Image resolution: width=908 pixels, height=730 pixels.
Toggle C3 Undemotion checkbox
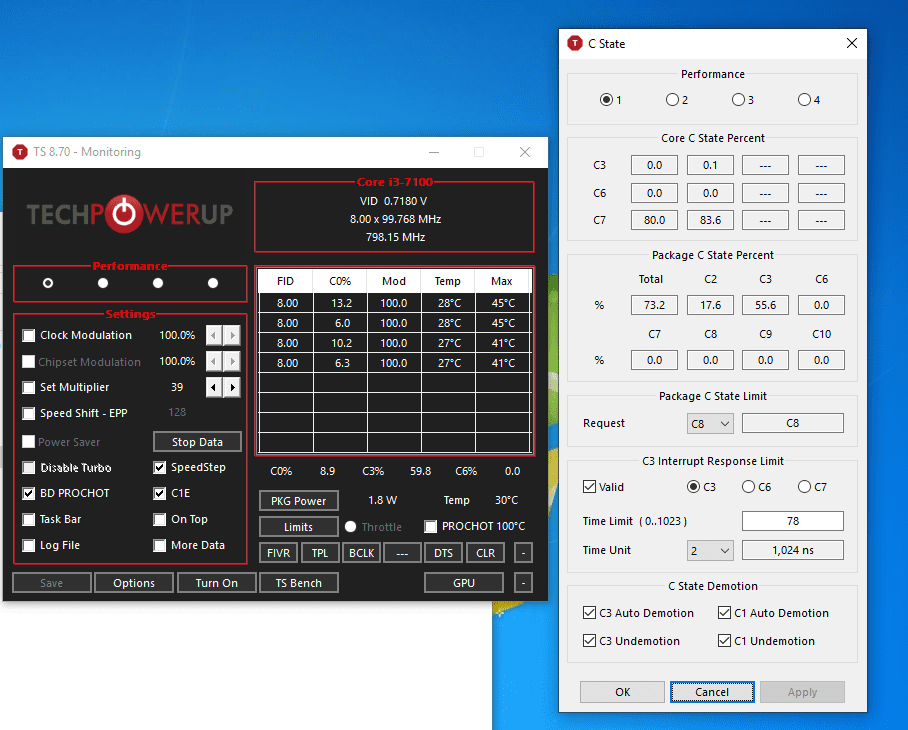(590, 641)
